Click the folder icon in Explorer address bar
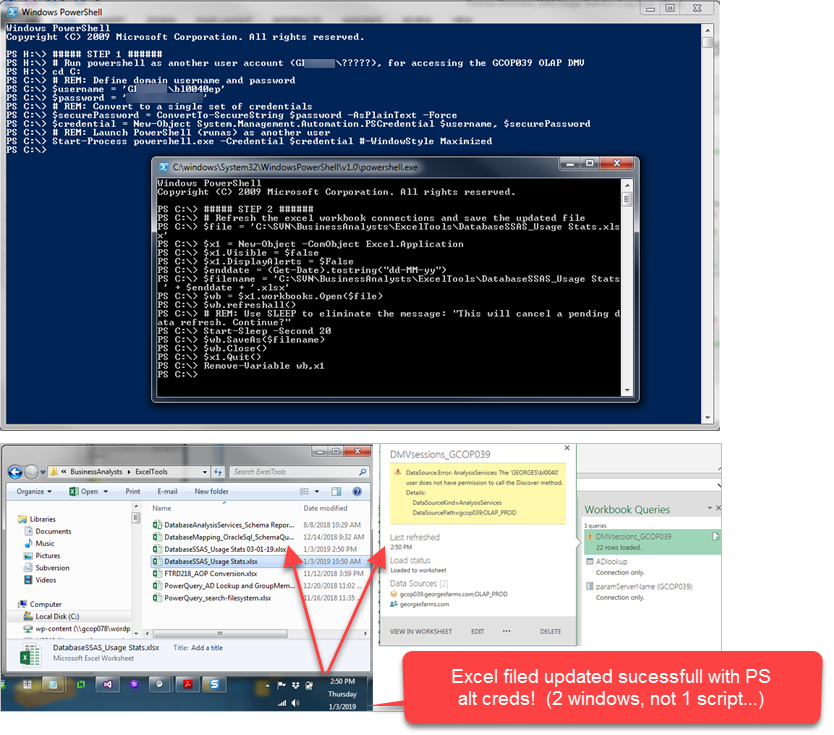This screenshot has height=735, width=834. point(54,472)
